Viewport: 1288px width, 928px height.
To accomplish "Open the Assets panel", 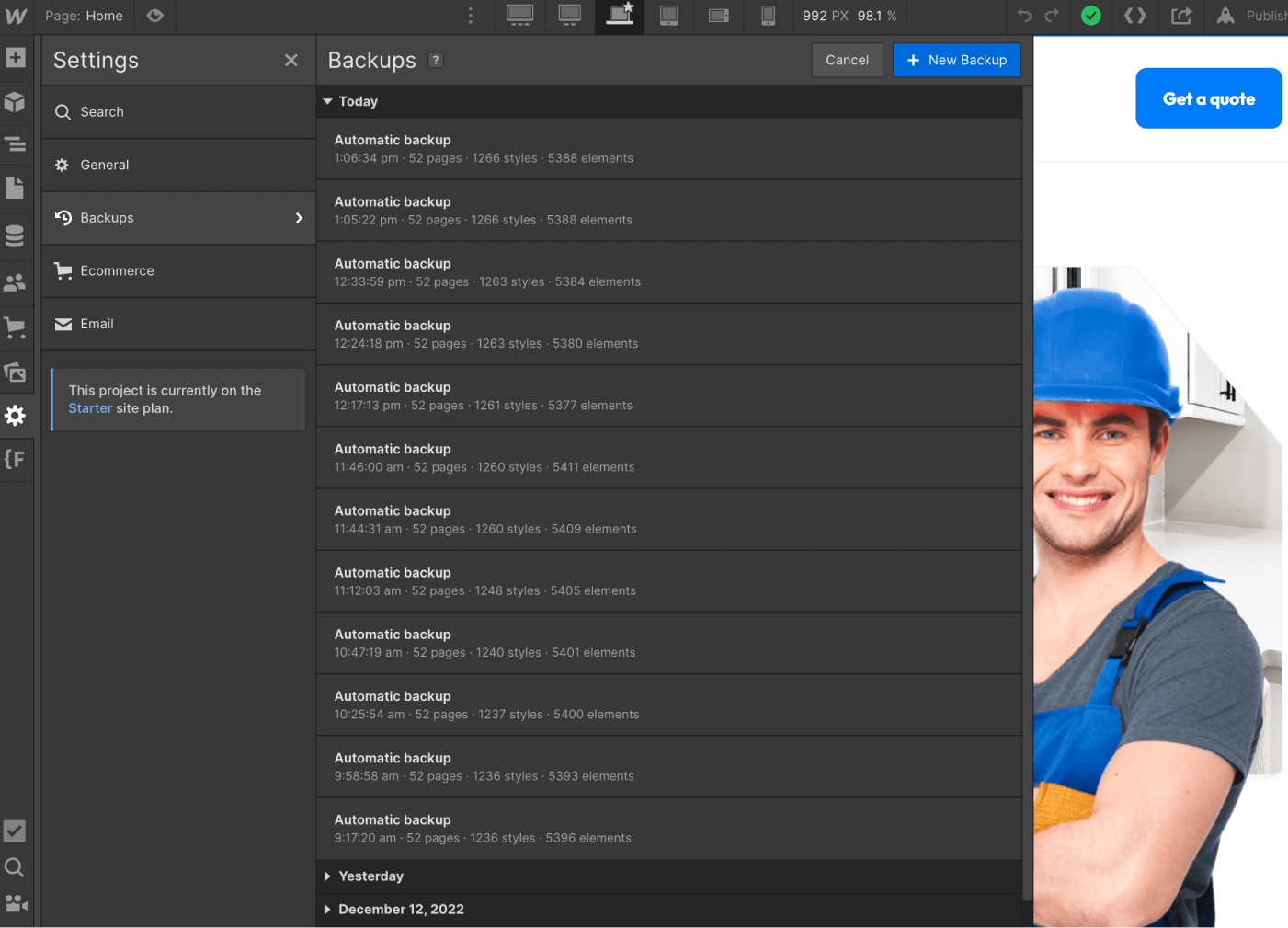I will pos(15,372).
